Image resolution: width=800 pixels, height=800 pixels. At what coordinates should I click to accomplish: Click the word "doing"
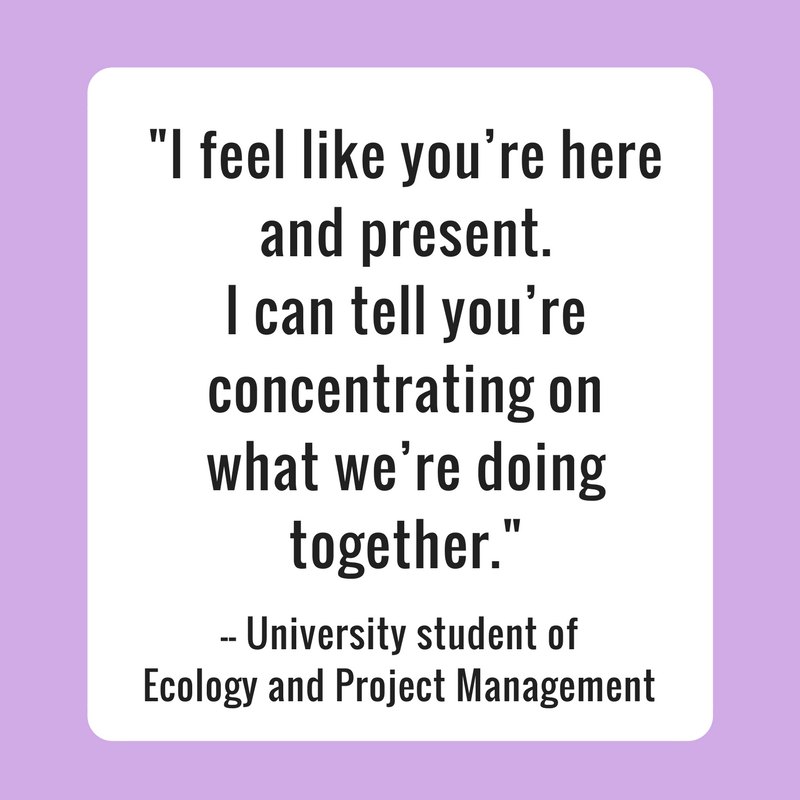point(541,469)
